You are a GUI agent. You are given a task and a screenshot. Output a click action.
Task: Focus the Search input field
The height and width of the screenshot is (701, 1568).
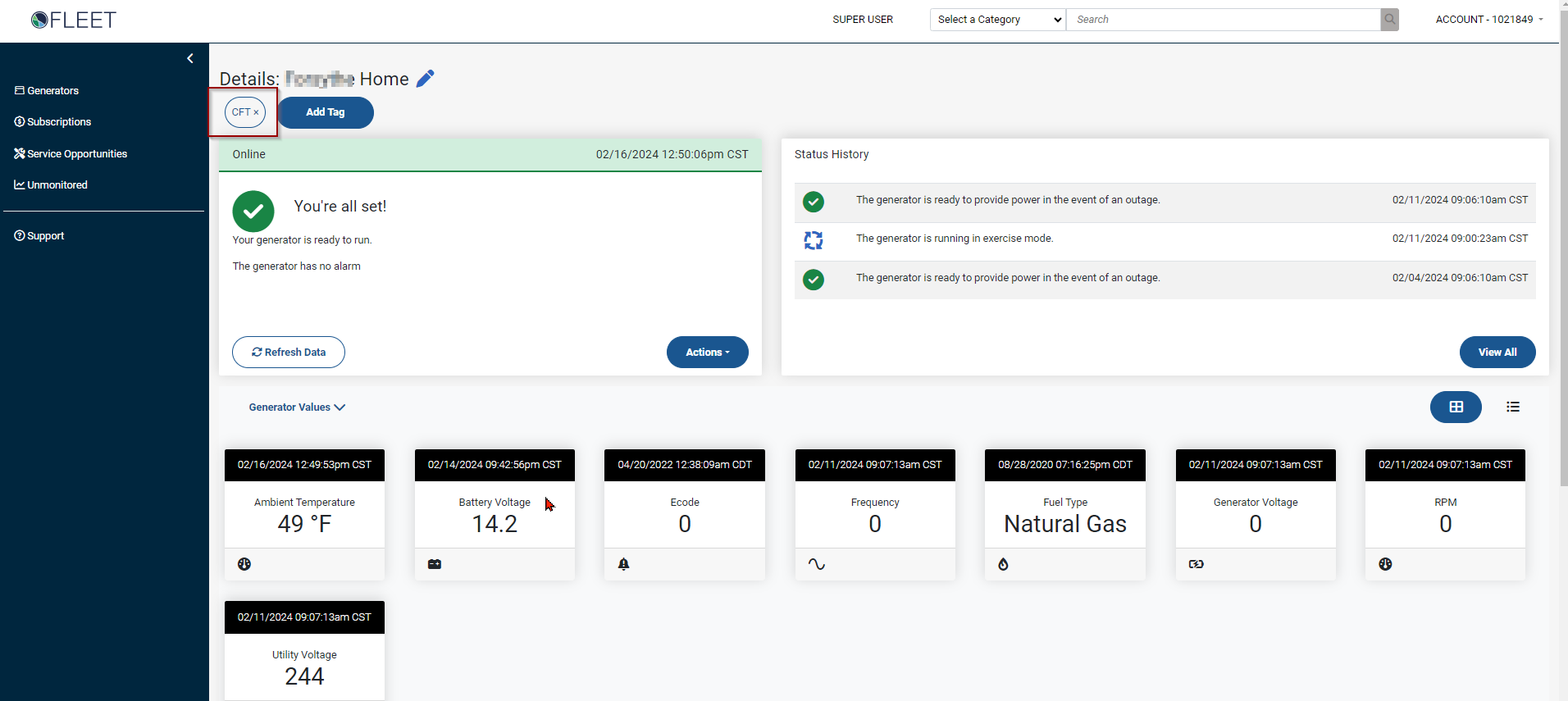[1224, 20]
